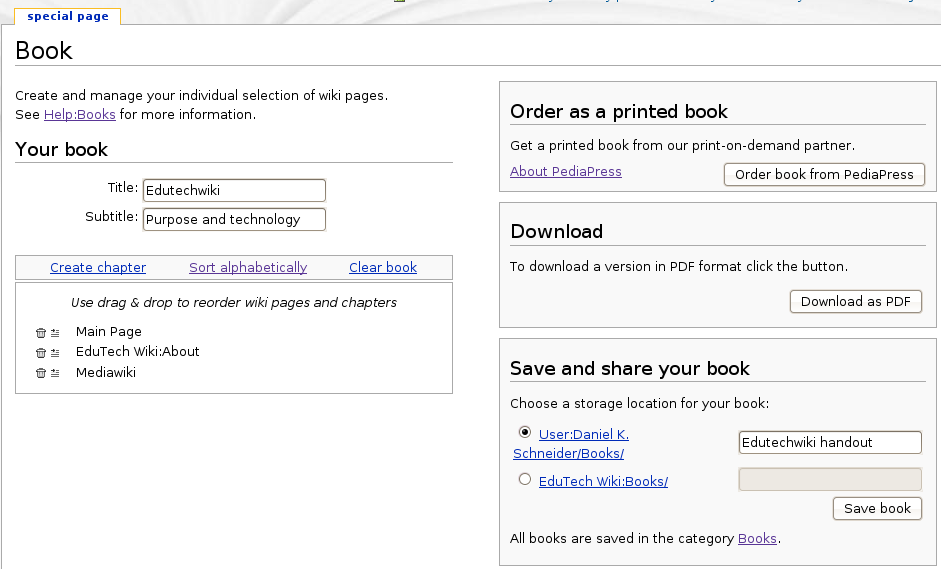The height and width of the screenshot is (569, 941).
Task: Open the Help:Books link
Action: [80, 114]
